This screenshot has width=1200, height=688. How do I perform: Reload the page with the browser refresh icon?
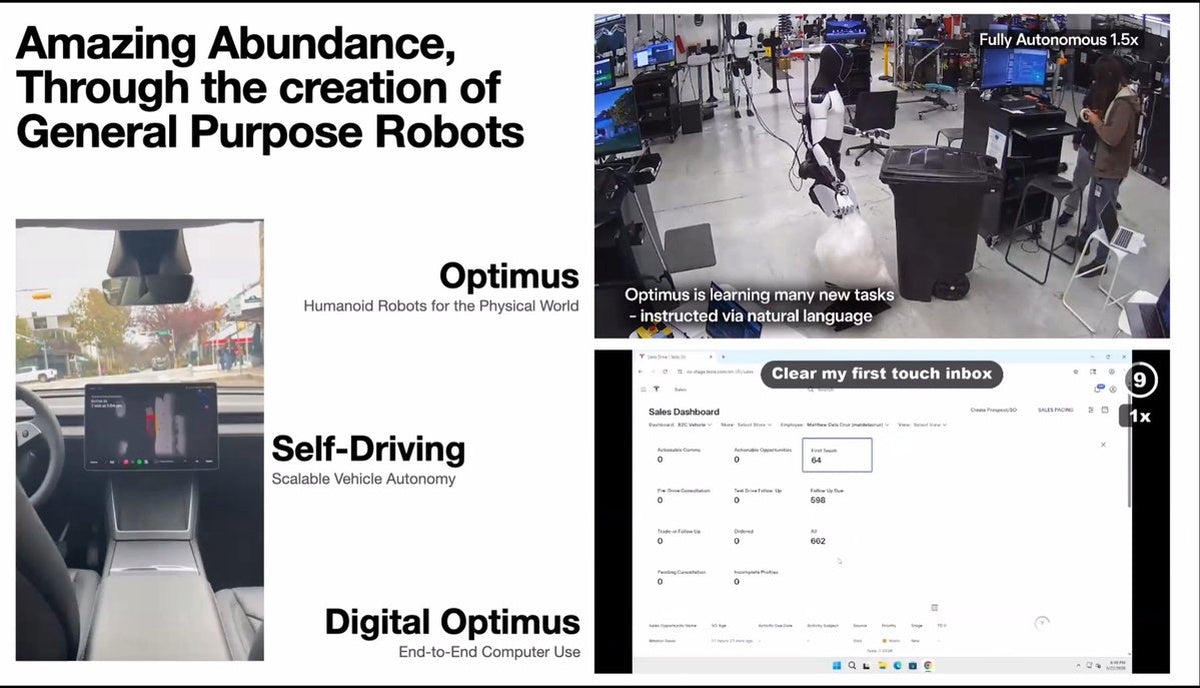[x=665, y=371]
